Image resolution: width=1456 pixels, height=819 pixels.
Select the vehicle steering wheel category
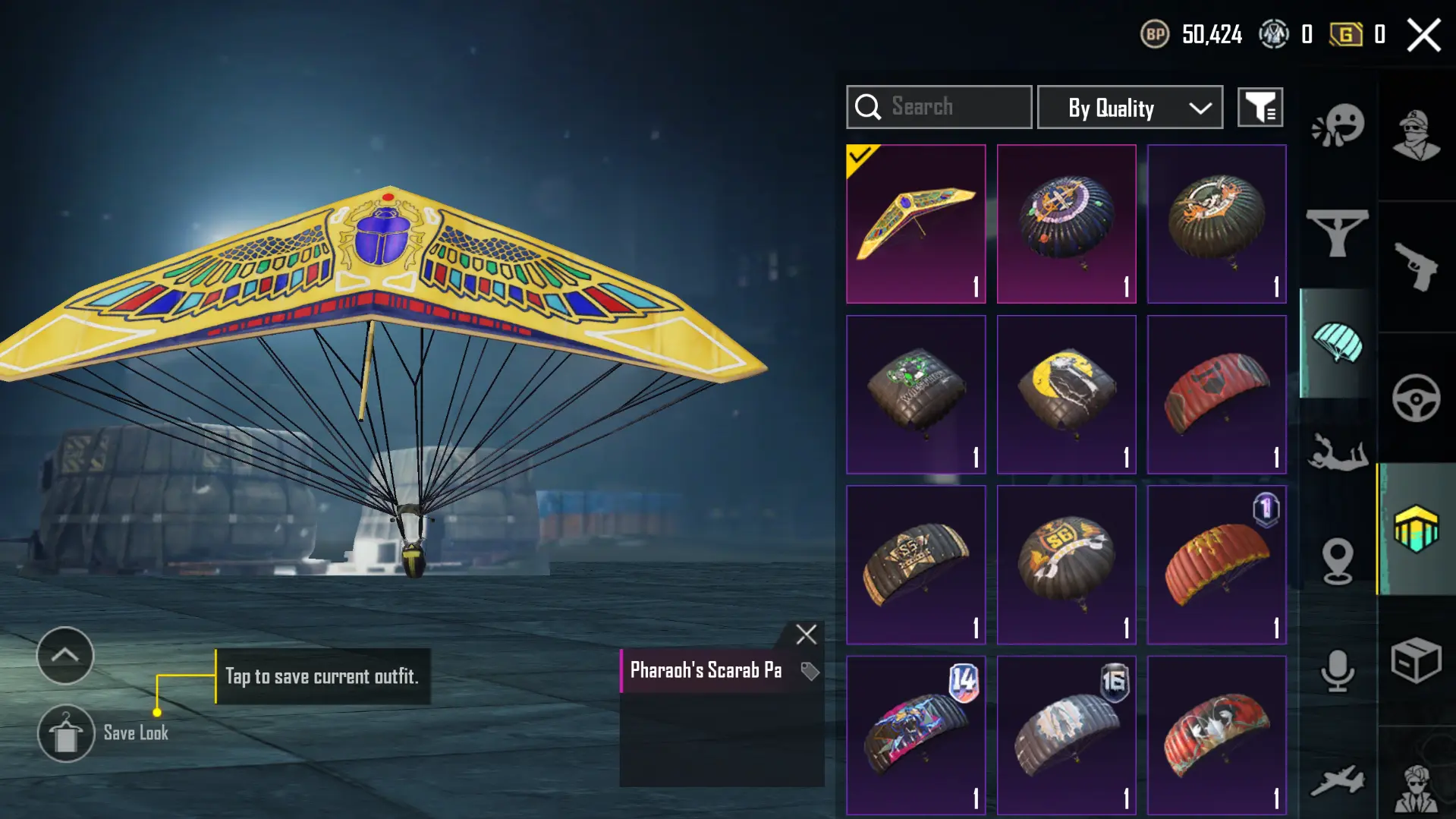1416,398
